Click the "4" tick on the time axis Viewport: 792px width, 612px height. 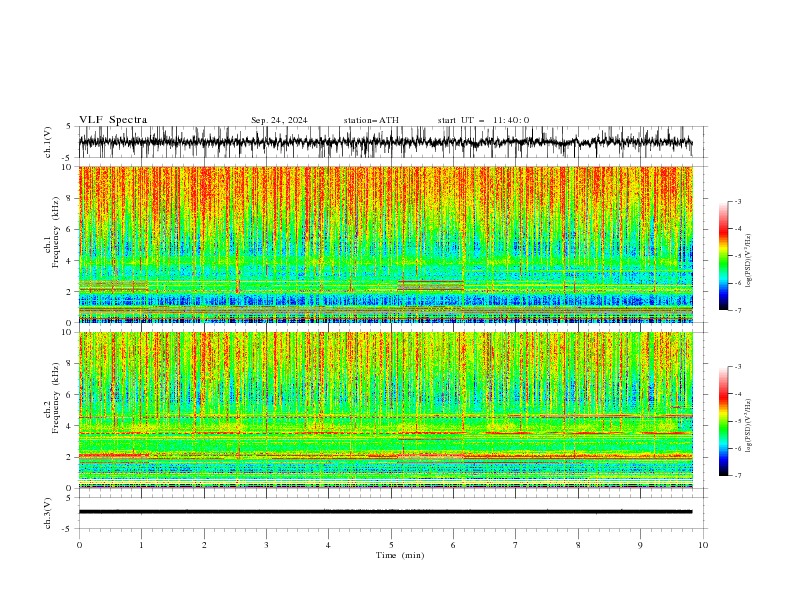tap(328, 545)
